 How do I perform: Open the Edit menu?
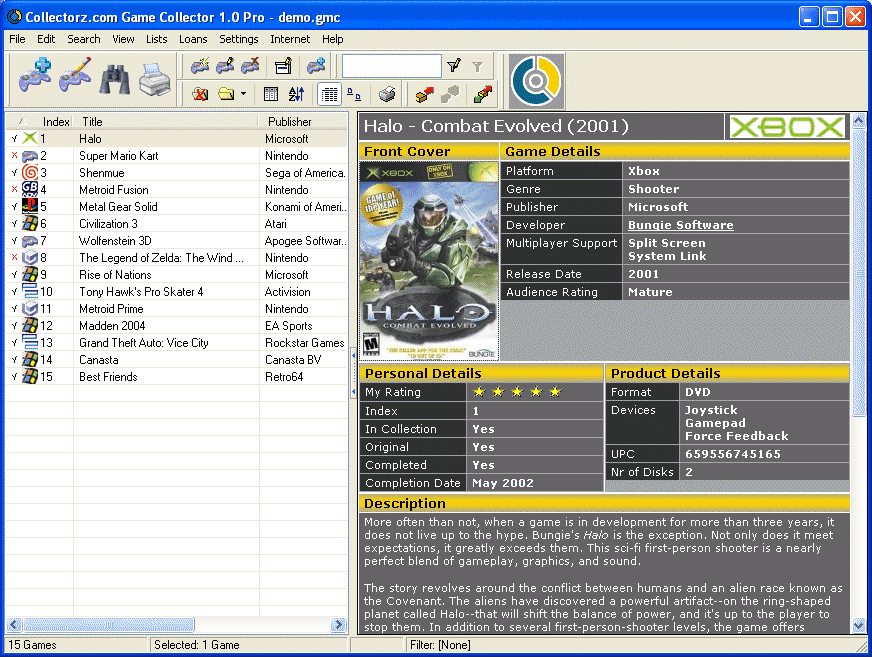tap(46, 39)
